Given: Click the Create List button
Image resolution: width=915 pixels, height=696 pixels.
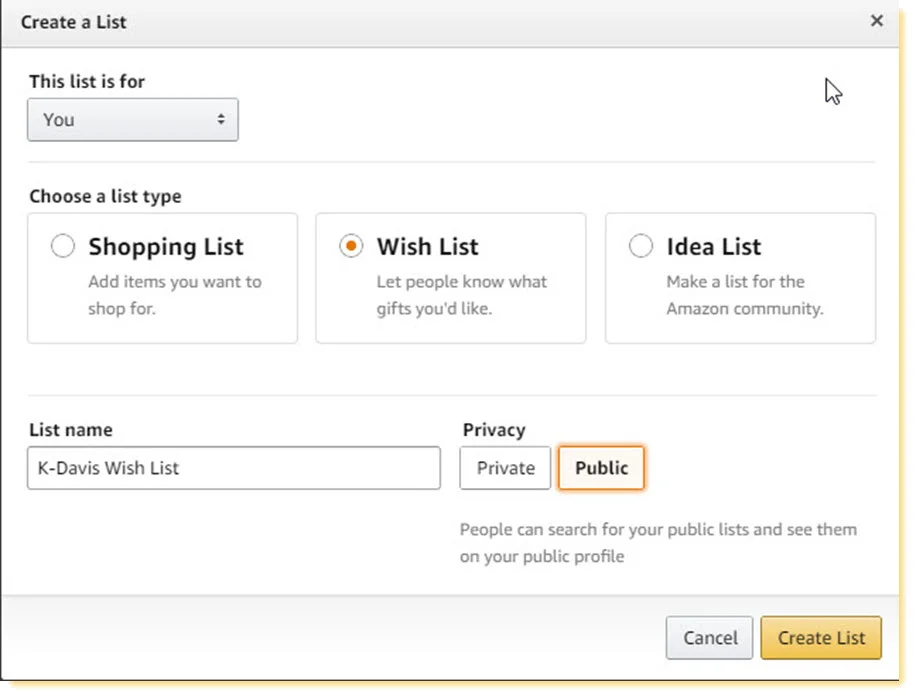Looking at the screenshot, I should coord(821,638).
